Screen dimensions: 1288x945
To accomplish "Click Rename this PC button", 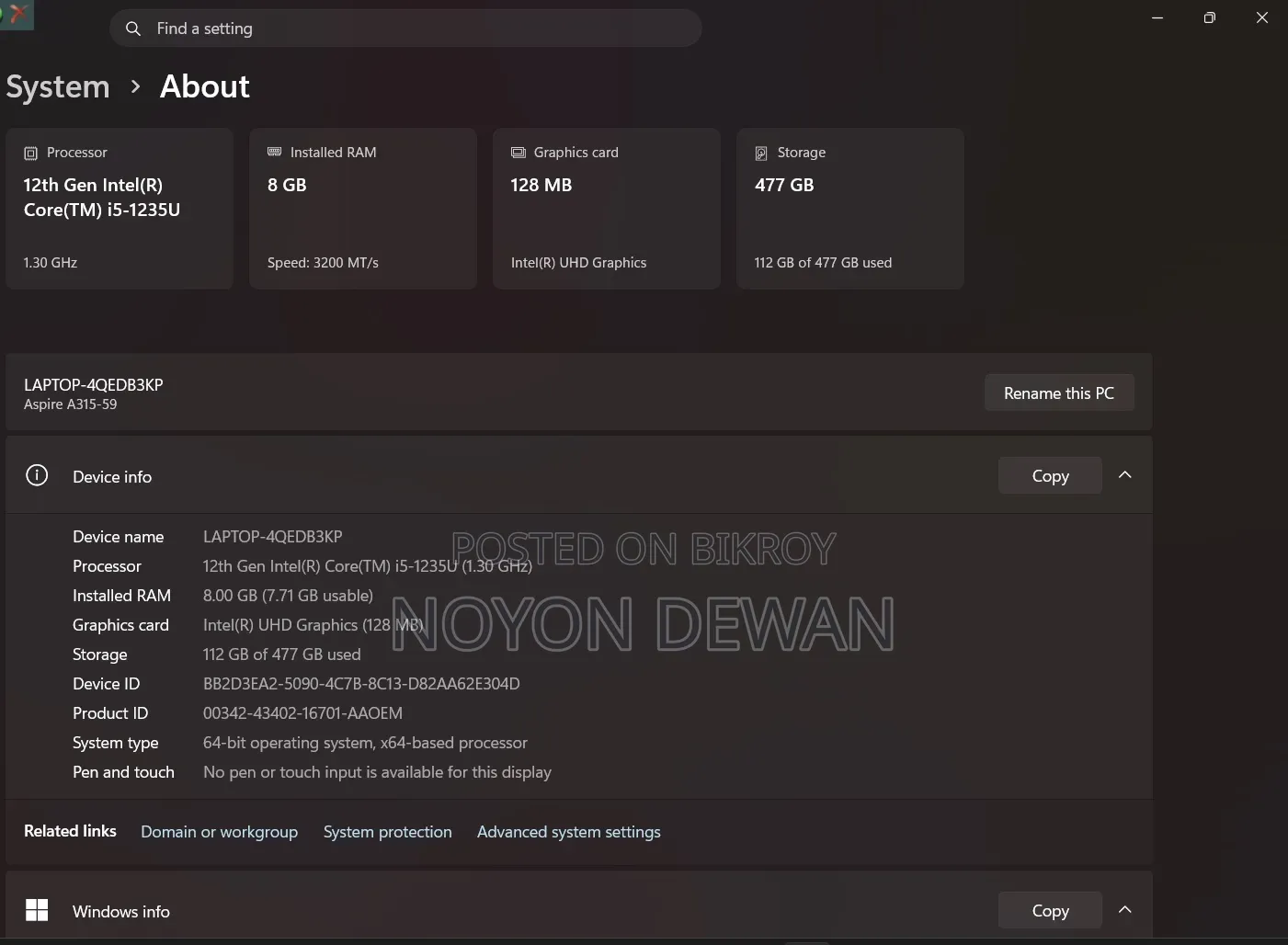I will (1059, 393).
